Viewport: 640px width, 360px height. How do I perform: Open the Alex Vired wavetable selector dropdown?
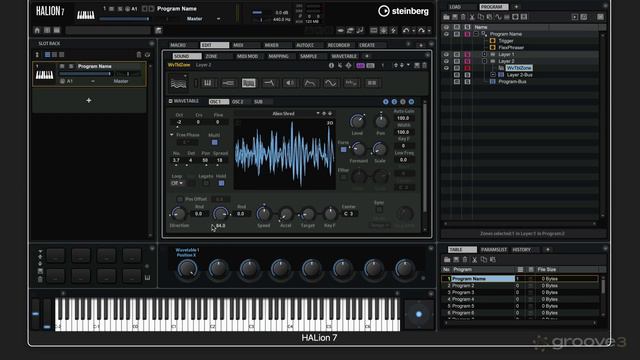(x=318, y=113)
